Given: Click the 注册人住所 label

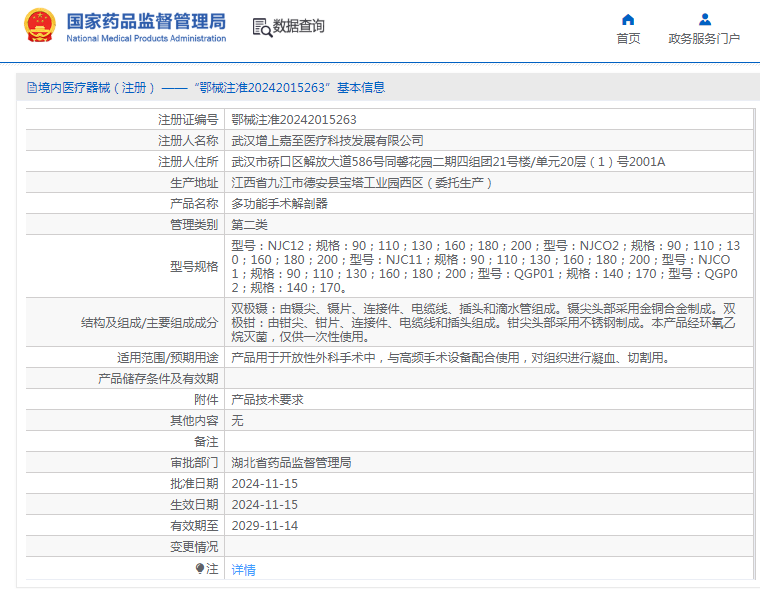Looking at the screenshot, I should click(x=188, y=161).
